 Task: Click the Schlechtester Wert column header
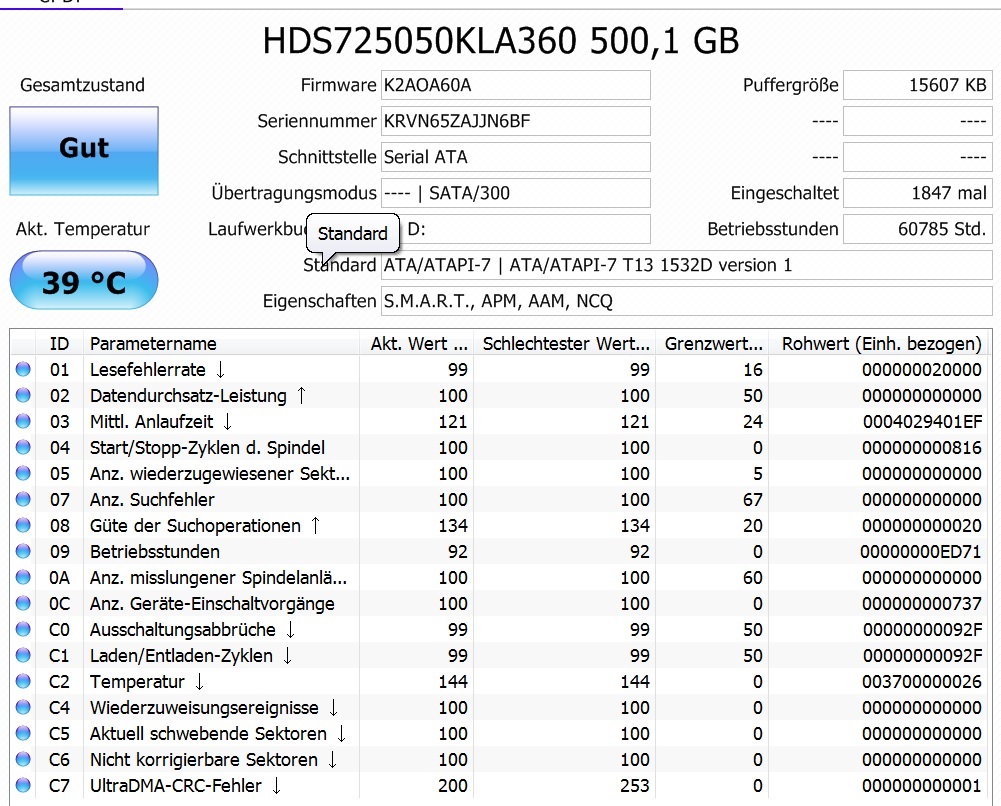pos(564,343)
